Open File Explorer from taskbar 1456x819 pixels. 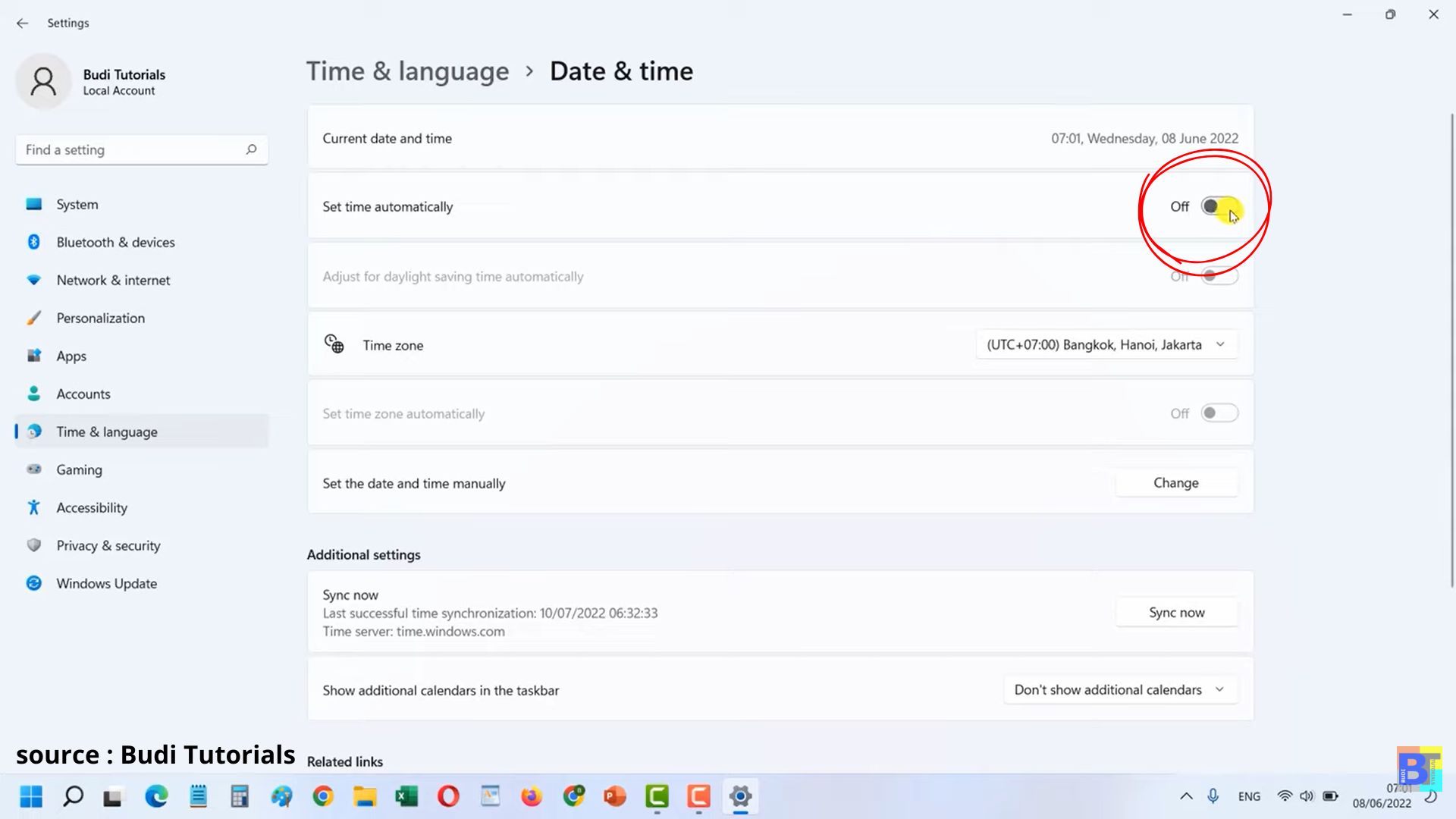pos(365,796)
